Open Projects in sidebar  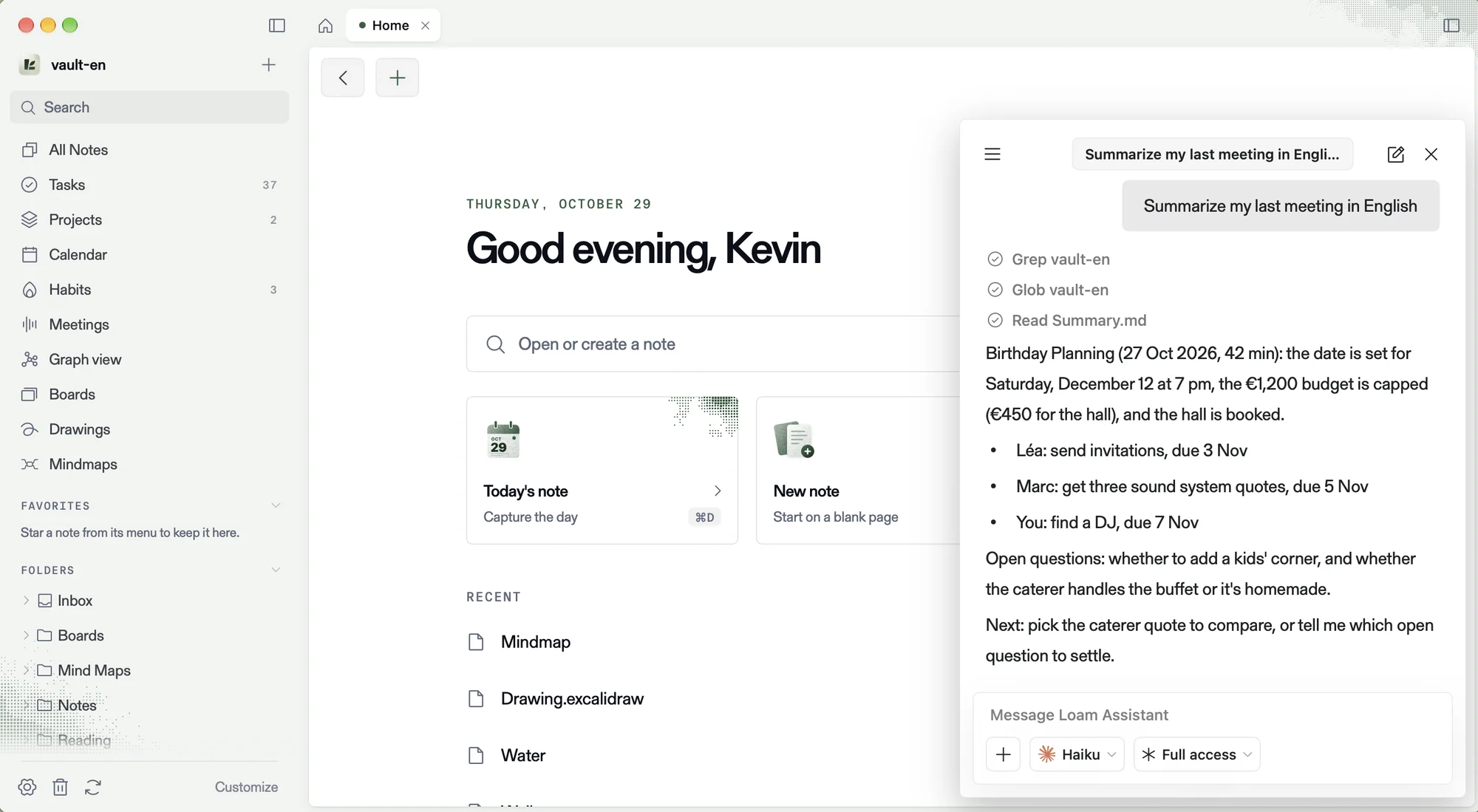[x=149, y=219]
